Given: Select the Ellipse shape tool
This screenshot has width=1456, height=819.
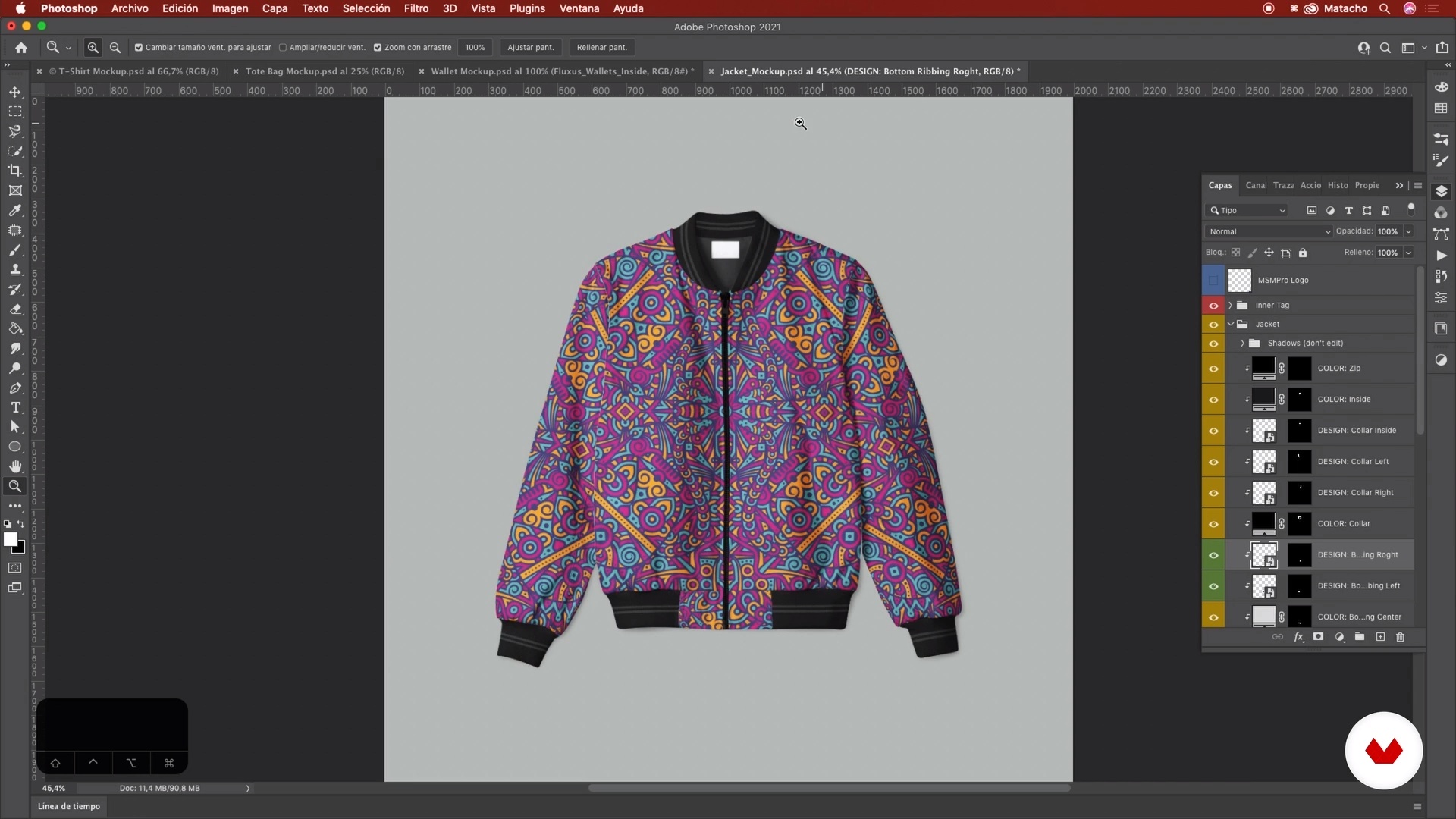Looking at the screenshot, I should pos(15,447).
